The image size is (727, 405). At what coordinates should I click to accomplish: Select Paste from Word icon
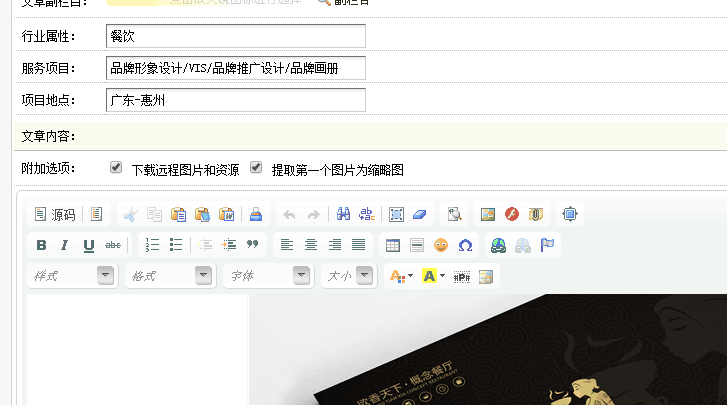click(x=227, y=215)
